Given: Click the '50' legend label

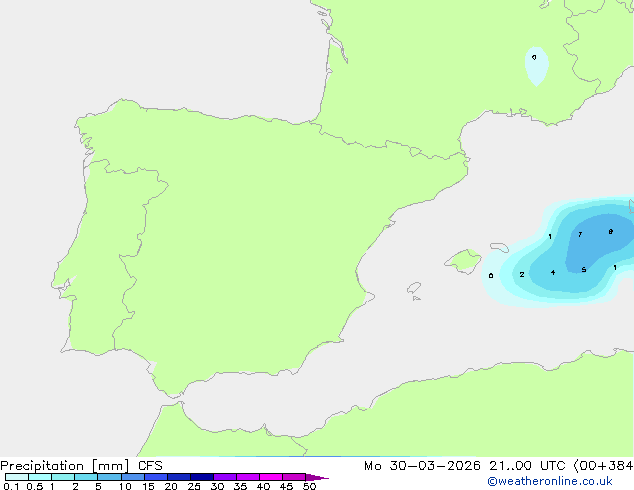Looking at the screenshot, I should [309, 486].
